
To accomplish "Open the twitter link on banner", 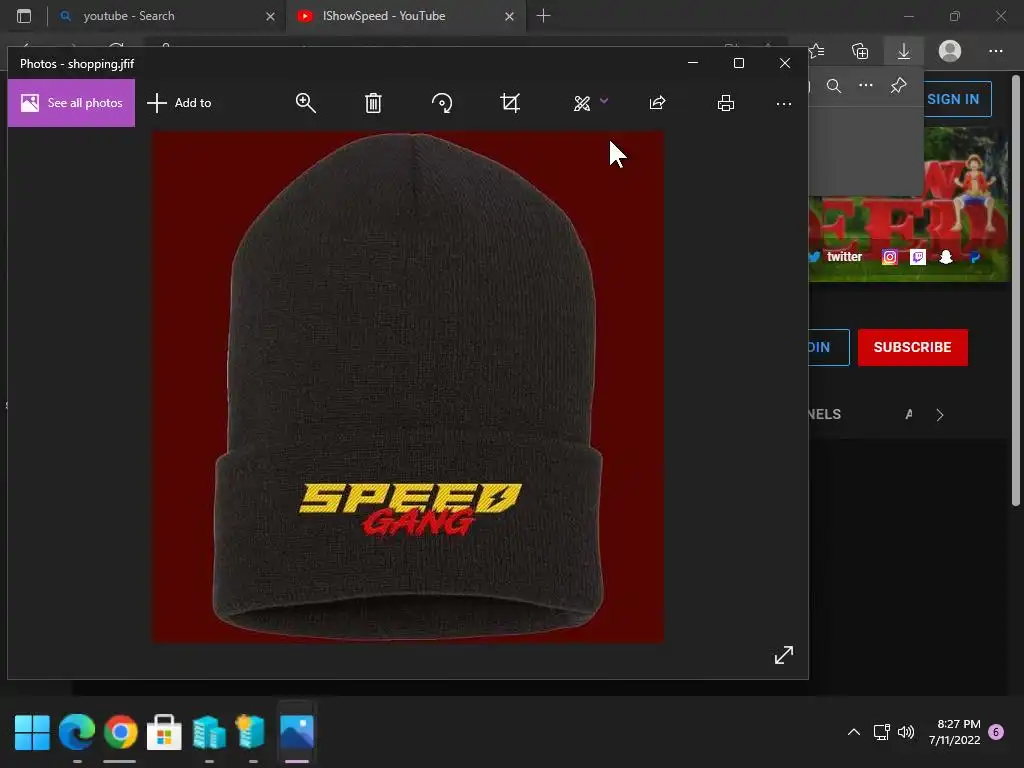I will click(x=836, y=257).
